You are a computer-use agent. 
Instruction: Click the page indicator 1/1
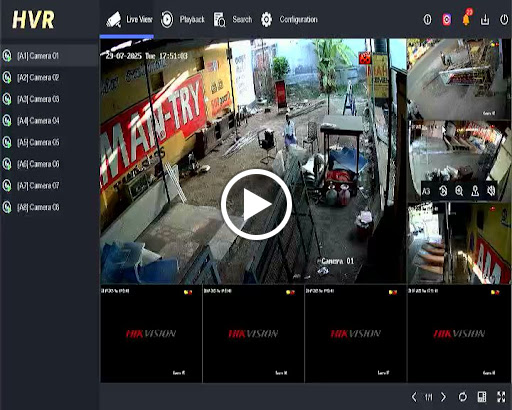(428, 397)
